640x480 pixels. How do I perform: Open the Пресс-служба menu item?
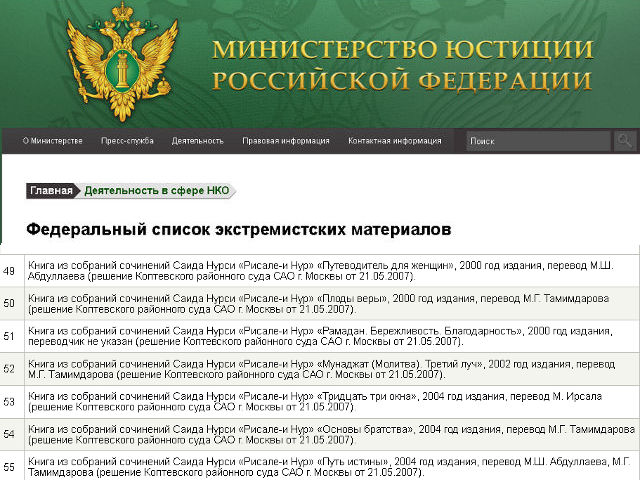coord(127,142)
